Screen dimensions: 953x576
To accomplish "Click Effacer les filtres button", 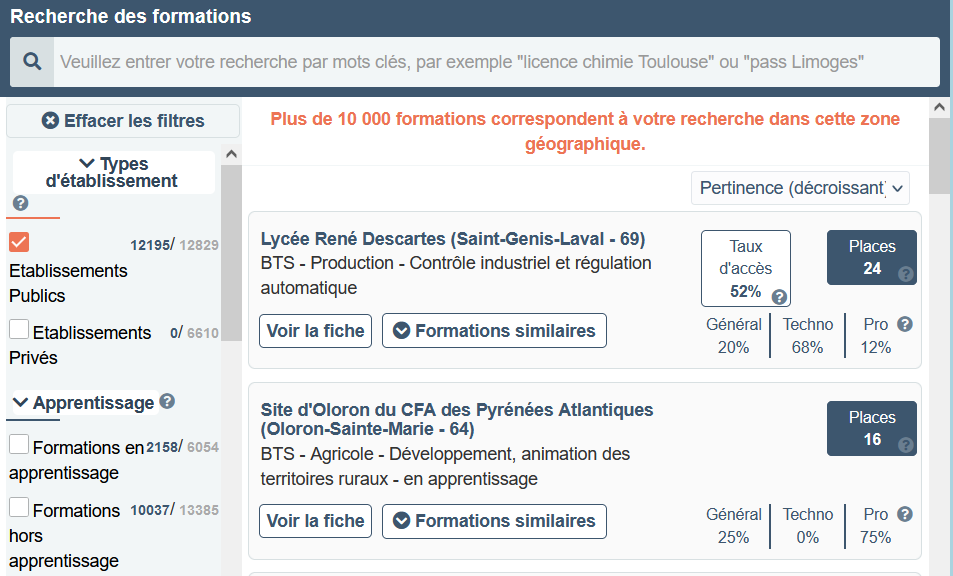I will coord(123,121).
